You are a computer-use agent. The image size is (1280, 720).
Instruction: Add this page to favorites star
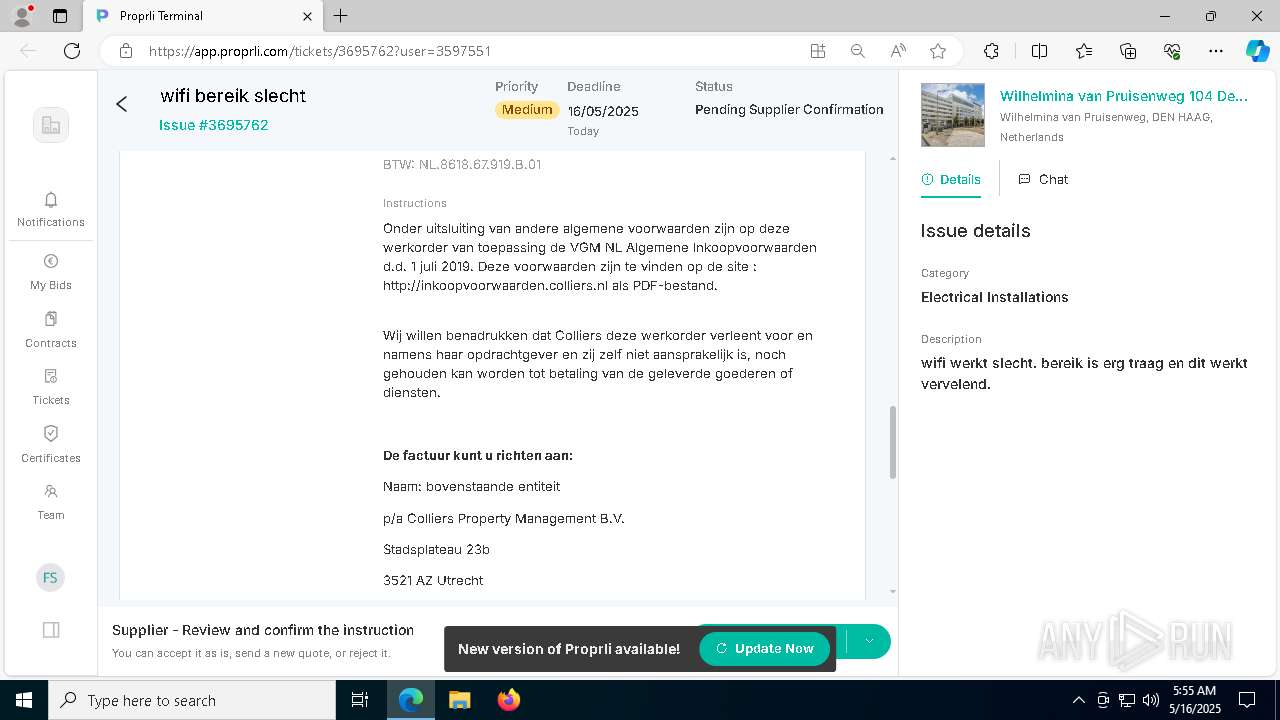[x=937, y=51]
